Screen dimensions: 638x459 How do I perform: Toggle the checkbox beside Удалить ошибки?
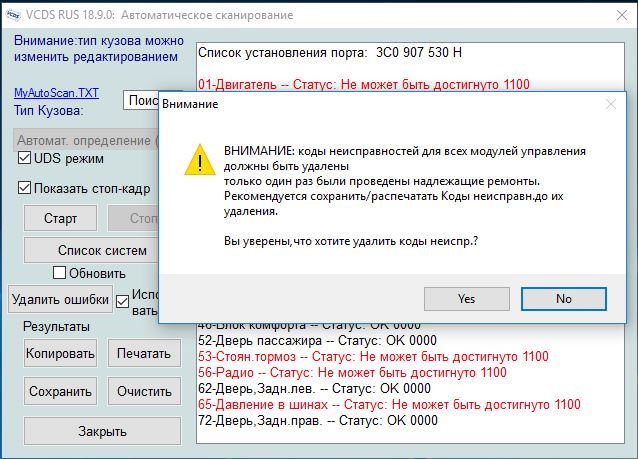point(122,302)
